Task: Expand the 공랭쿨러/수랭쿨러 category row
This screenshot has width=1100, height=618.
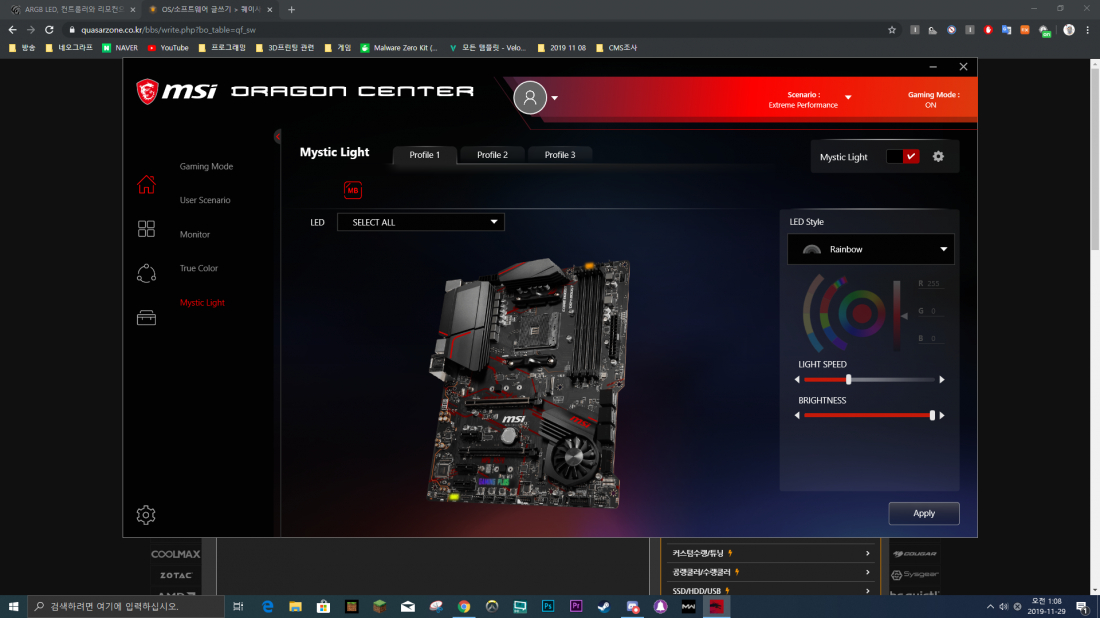Action: [x=770, y=572]
